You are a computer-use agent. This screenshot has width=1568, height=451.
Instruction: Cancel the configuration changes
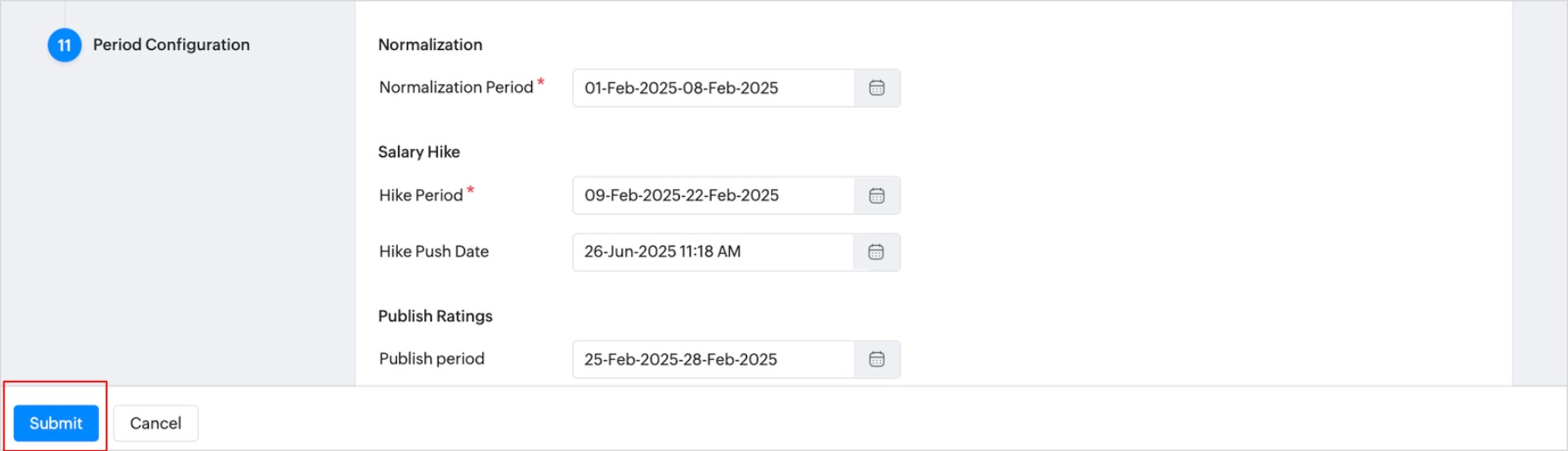click(156, 423)
